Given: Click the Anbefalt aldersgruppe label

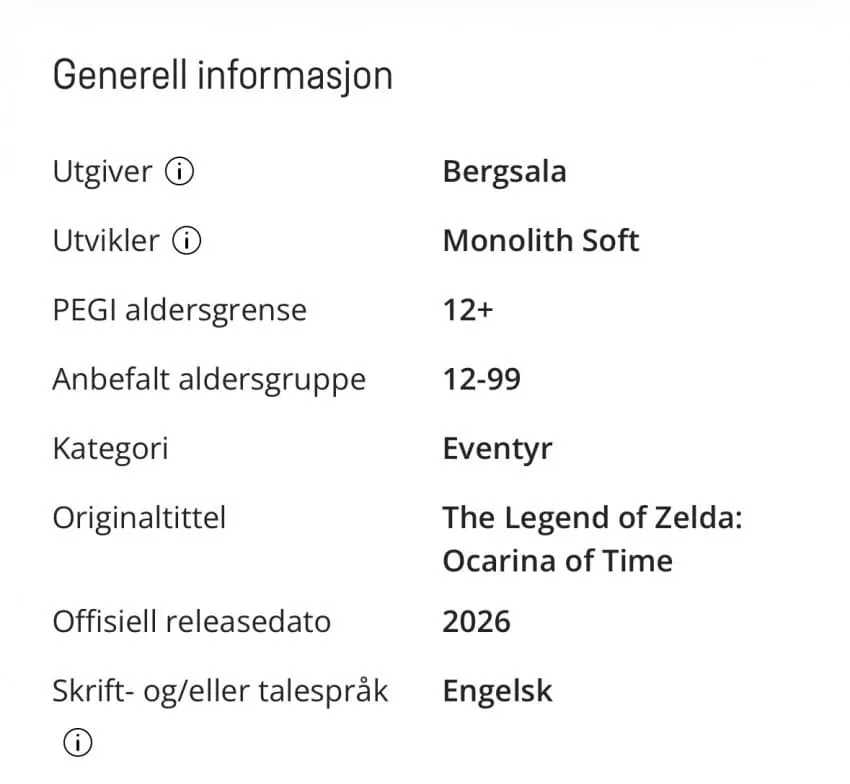Looking at the screenshot, I should (x=209, y=380).
